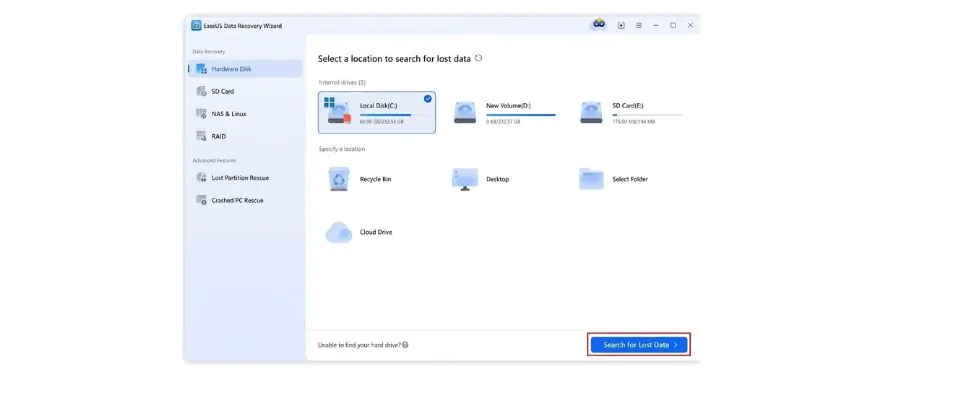The width and height of the screenshot is (957, 397).
Task: Click the Cloud Drive icon
Action: tap(339, 233)
